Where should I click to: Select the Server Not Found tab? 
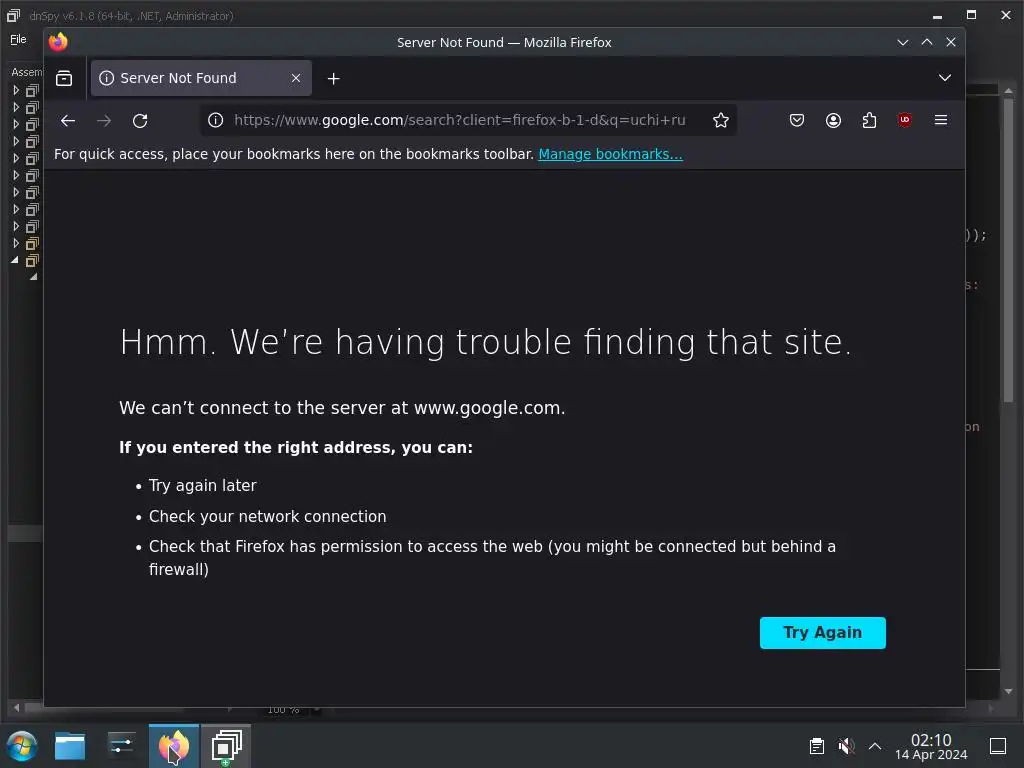(x=201, y=78)
